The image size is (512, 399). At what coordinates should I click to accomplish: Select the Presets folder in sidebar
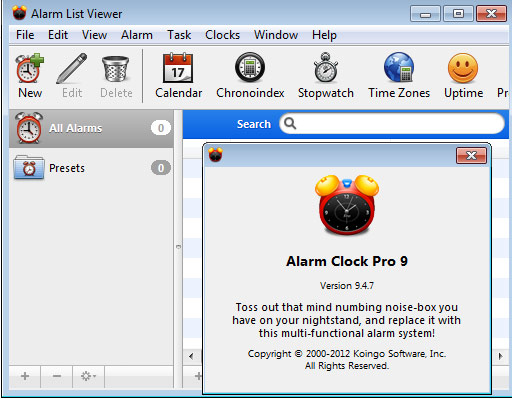[91, 168]
